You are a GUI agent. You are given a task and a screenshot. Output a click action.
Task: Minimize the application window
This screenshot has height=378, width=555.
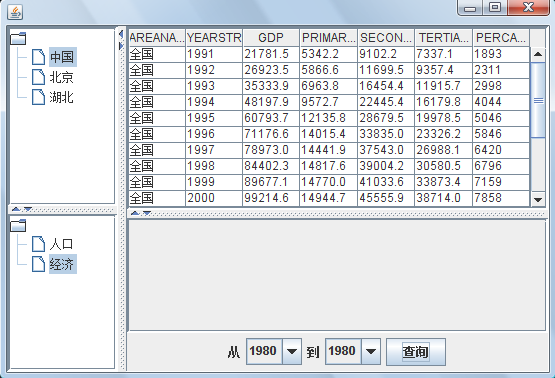pyautogui.click(x=470, y=7)
